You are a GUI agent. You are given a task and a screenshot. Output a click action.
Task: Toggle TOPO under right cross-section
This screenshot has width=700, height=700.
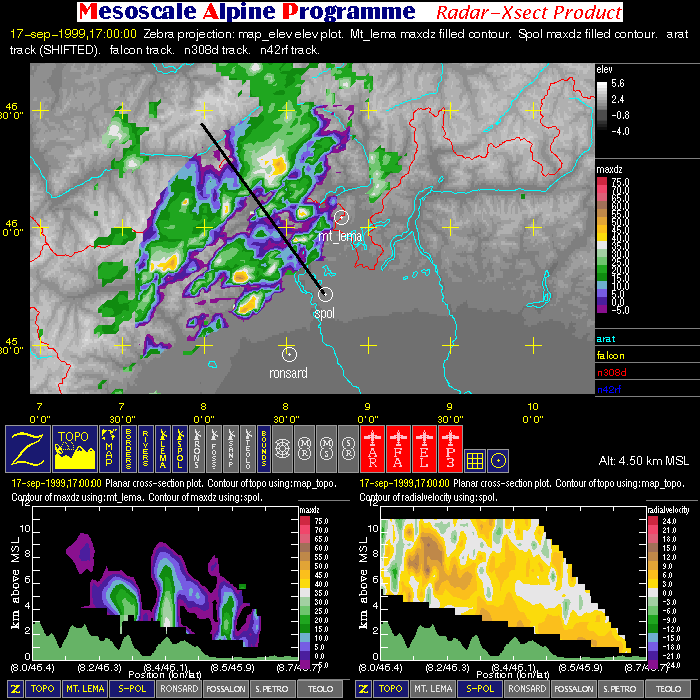point(390,689)
